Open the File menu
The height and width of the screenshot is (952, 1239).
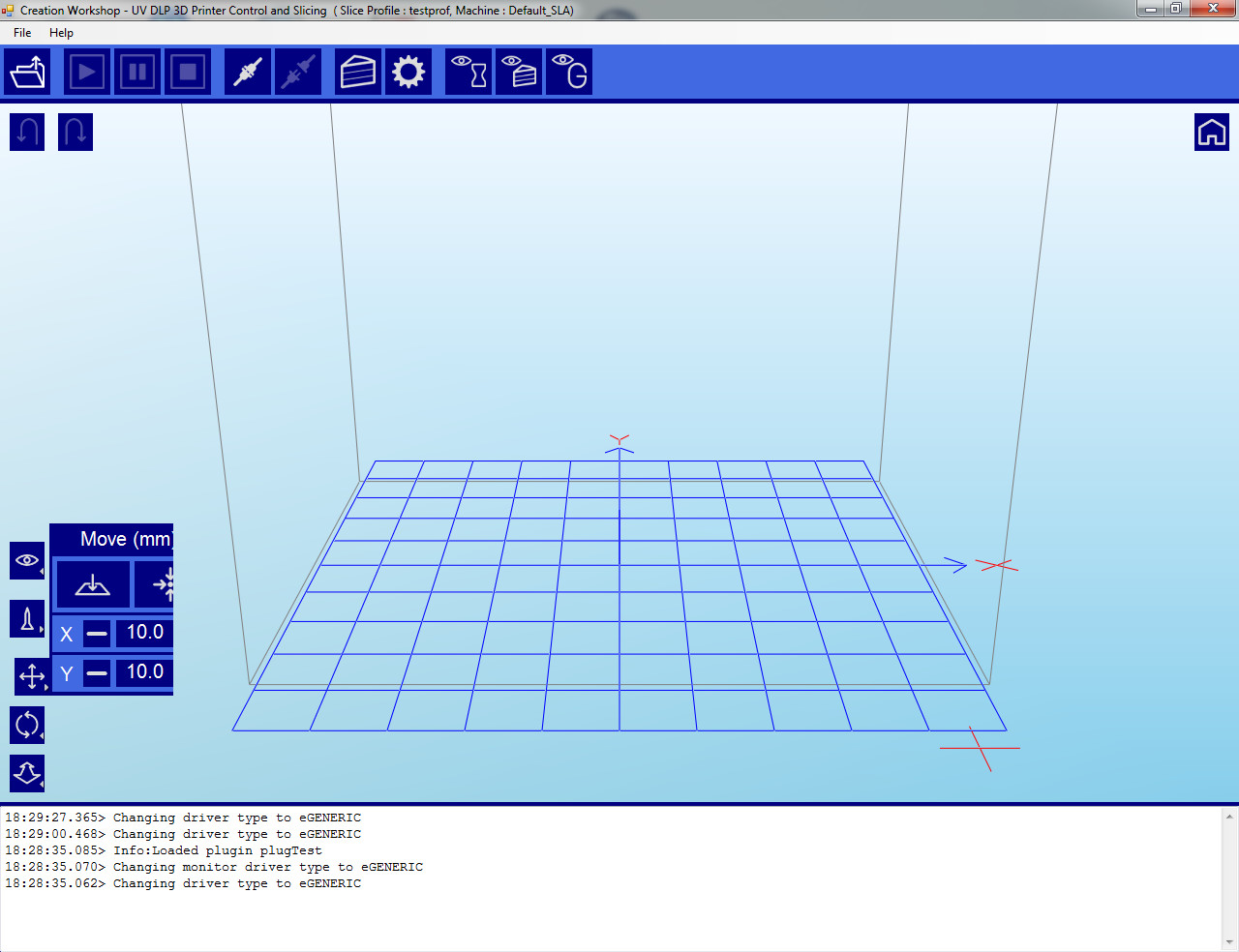pyautogui.click(x=22, y=33)
